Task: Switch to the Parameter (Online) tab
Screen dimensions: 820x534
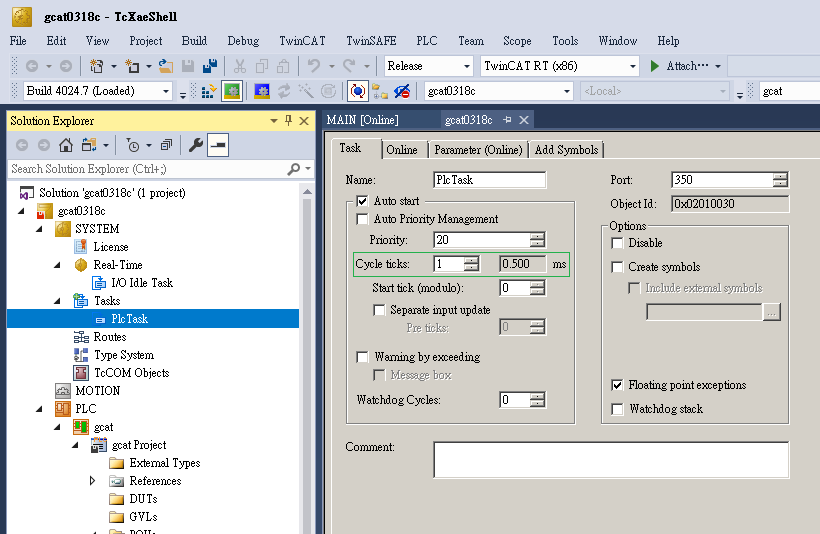Action: 477,150
